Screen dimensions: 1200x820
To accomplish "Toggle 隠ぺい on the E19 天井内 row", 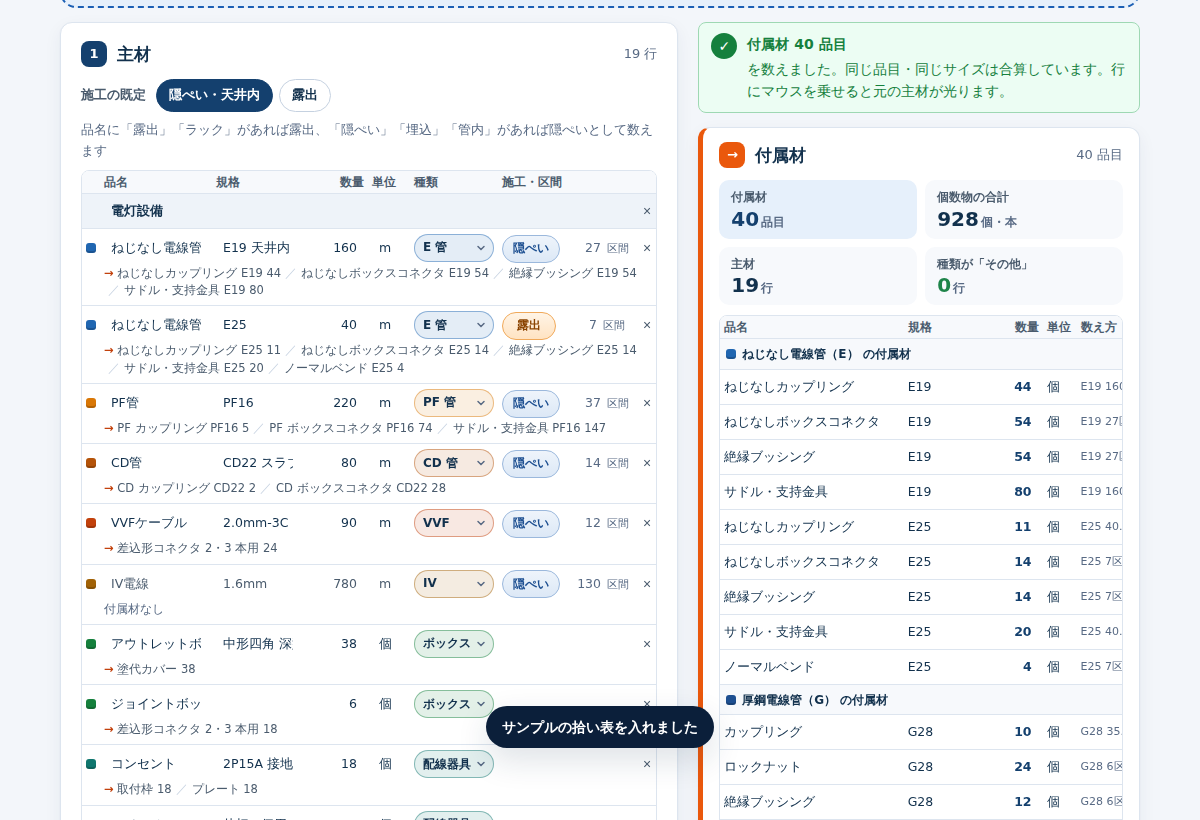I will point(531,248).
